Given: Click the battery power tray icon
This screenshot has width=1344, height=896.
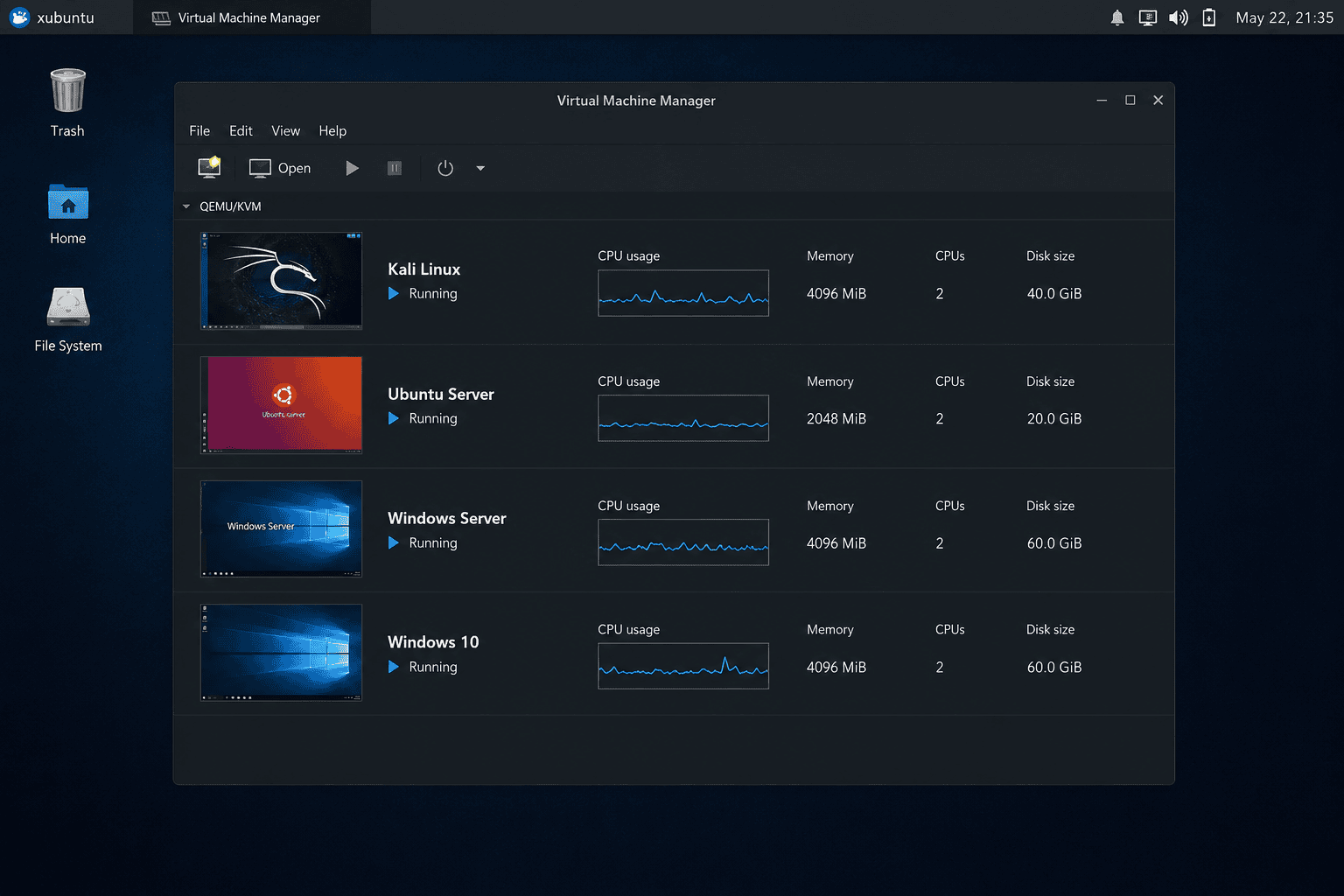Looking at the screenshot, I should 1209,17.
